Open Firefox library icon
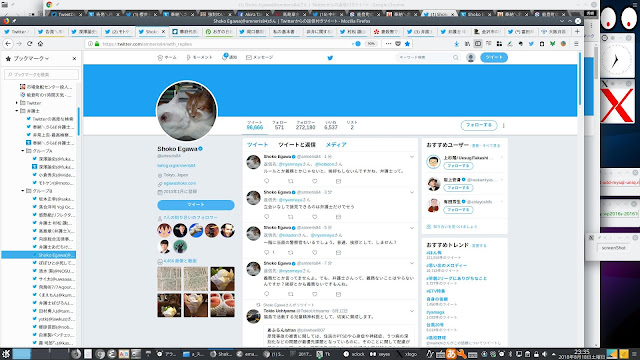The height and width of the screenshot is (360, 640). (467, 44)
